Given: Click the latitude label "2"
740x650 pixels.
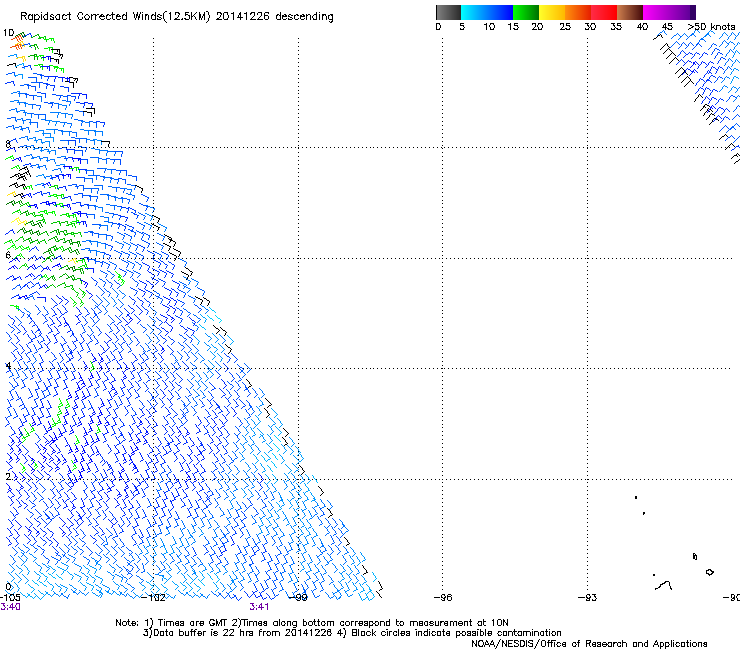Looking at the screenshot, I should (x=8, y=477).
